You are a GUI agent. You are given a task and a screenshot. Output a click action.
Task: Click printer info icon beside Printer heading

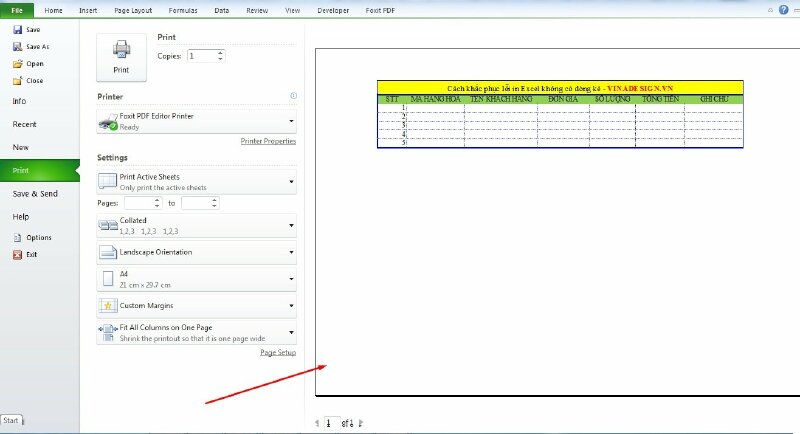293,96
